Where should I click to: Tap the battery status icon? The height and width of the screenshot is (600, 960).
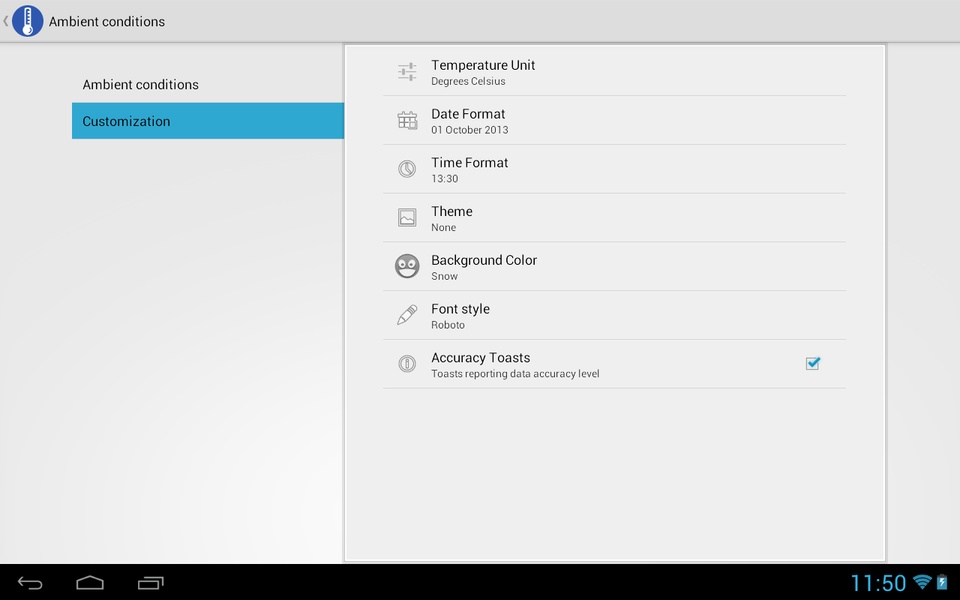coord(942,582)
